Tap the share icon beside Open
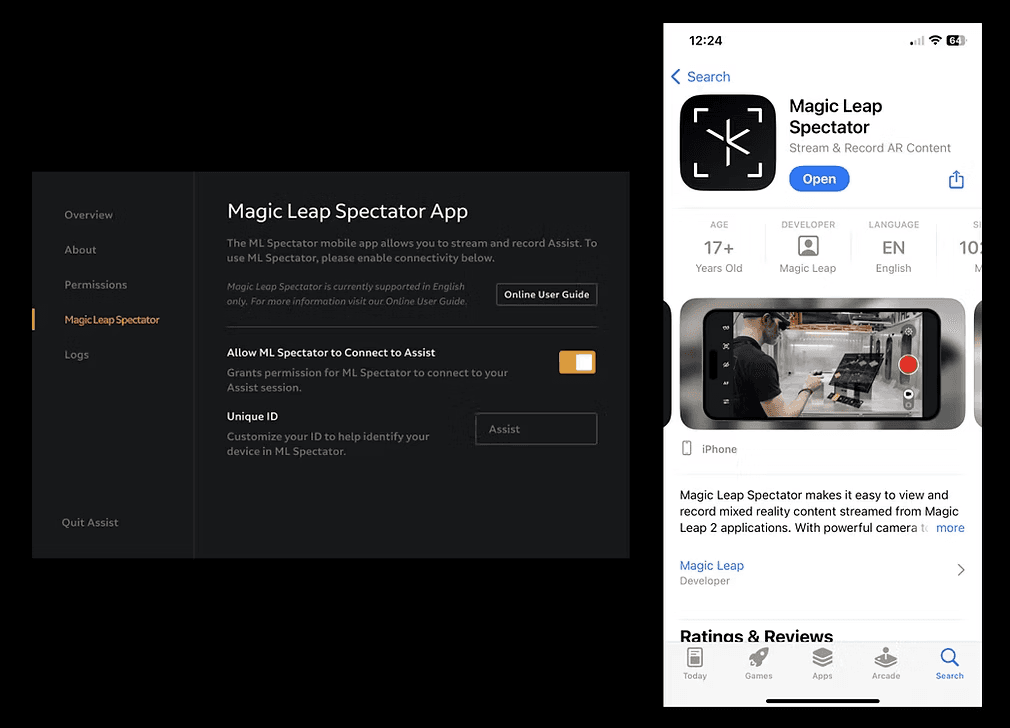Viewport: 1010px width, 728px height. pyautogui.click(x=956, y=179)
